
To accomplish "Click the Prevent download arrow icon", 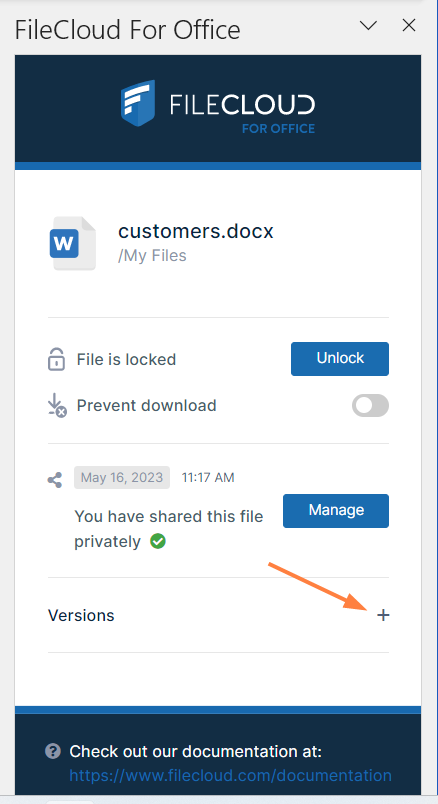I will click(x=56, y=405).
